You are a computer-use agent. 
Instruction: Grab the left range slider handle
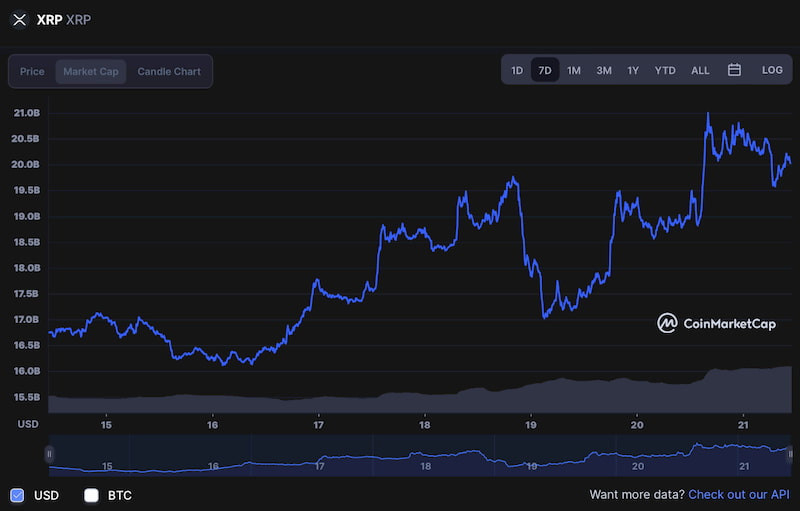49,454
